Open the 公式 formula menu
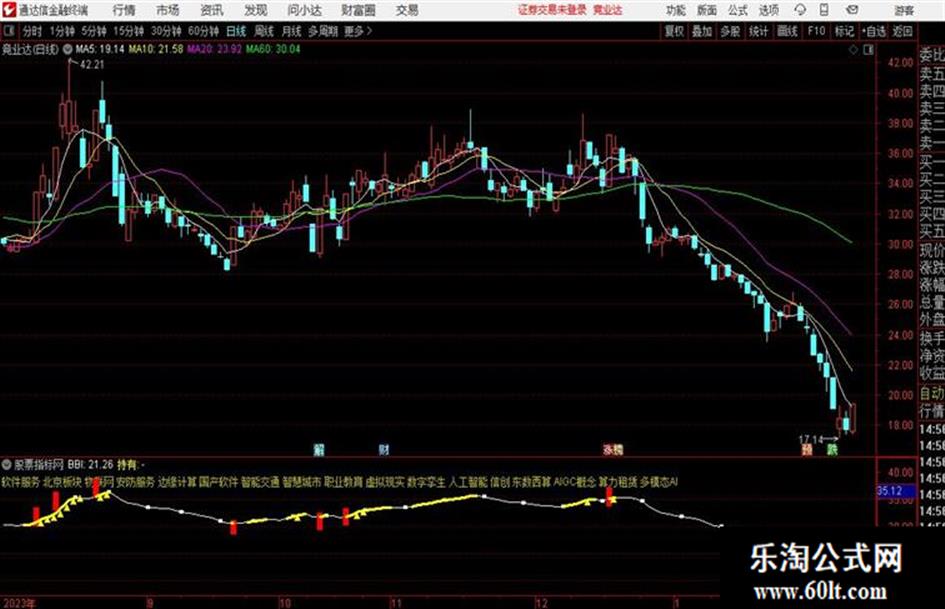 coord(738,10)
